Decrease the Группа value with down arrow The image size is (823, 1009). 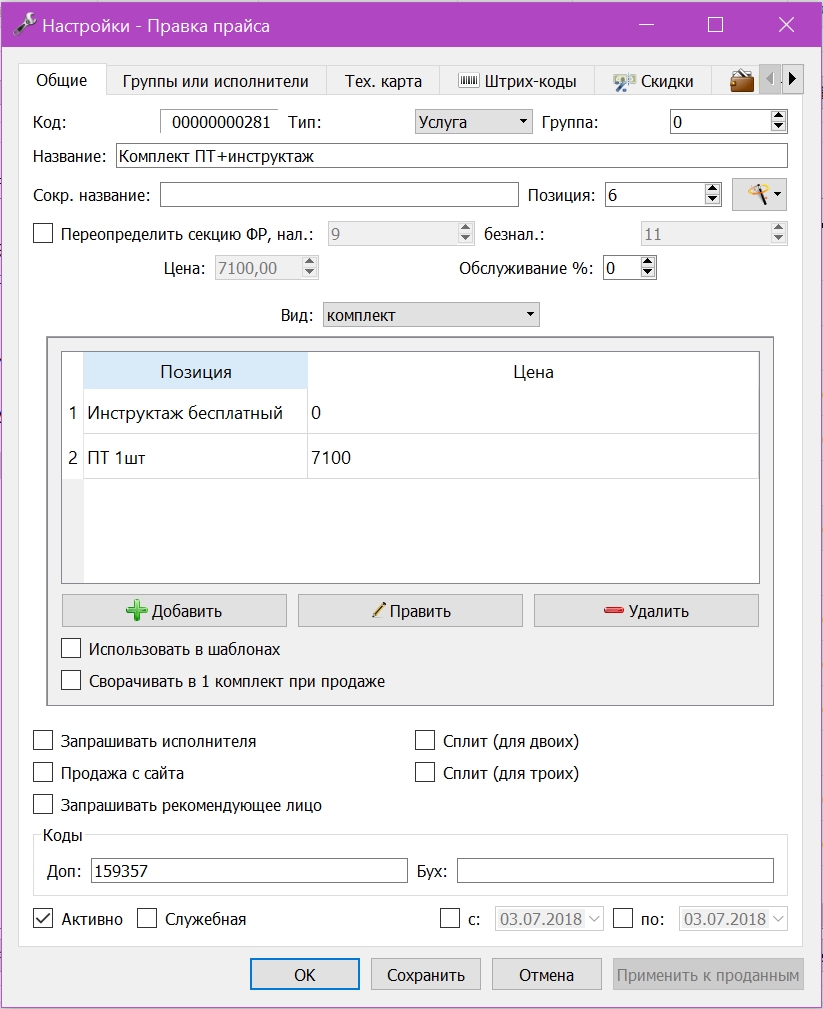(778, 127)
